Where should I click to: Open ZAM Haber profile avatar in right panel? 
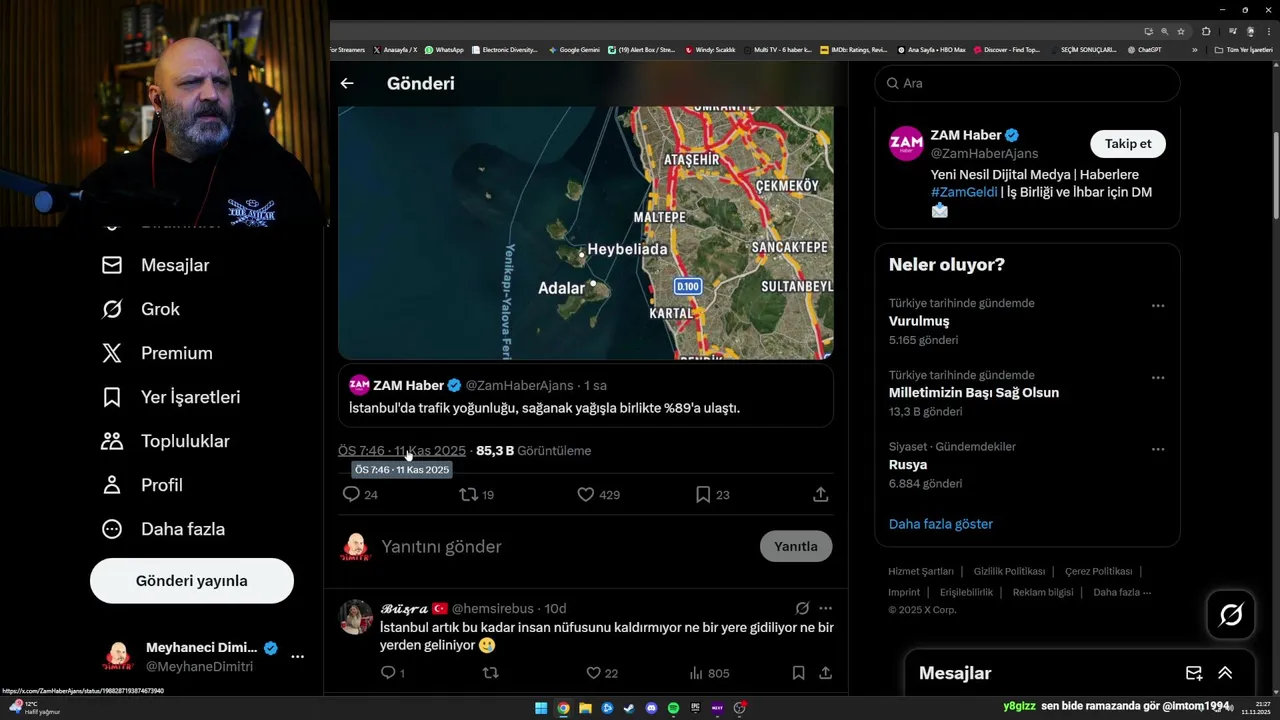tap(907, 144)
